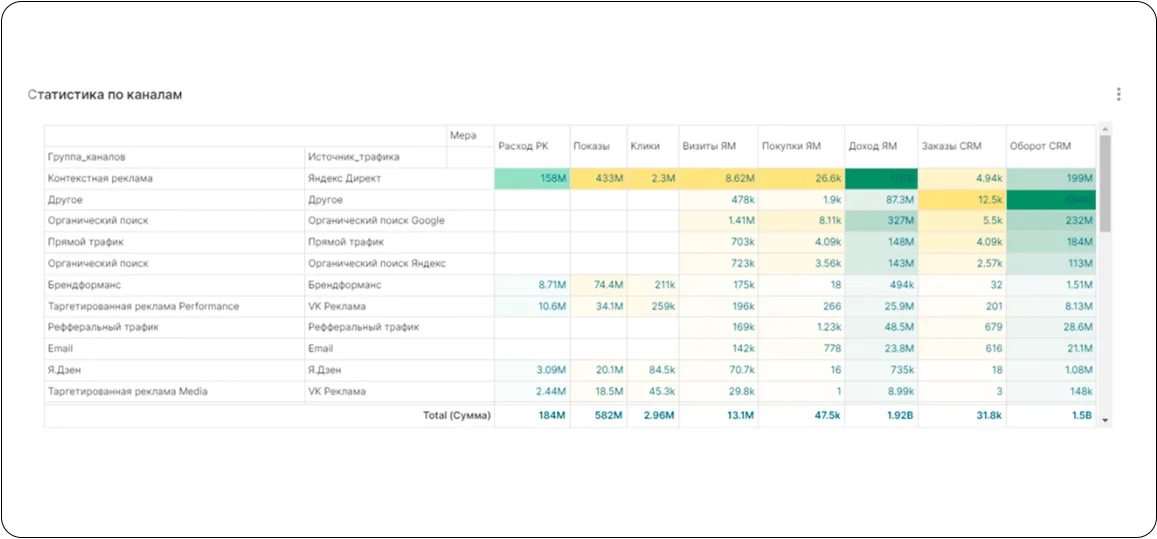Open the three-dot chart options menu

1118,94
